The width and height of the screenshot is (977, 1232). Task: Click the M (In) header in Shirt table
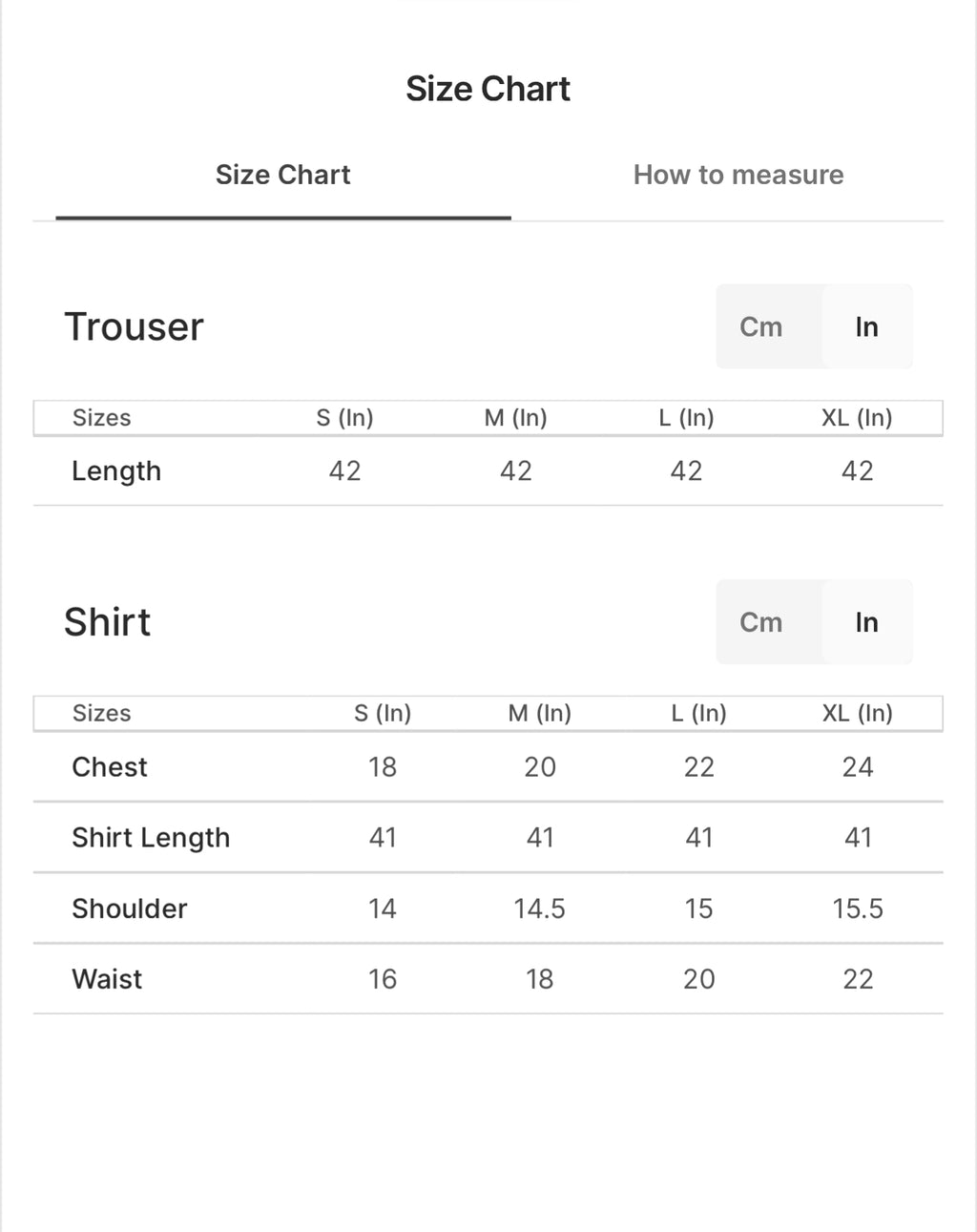pyautogui.click(x=539, y=713)
